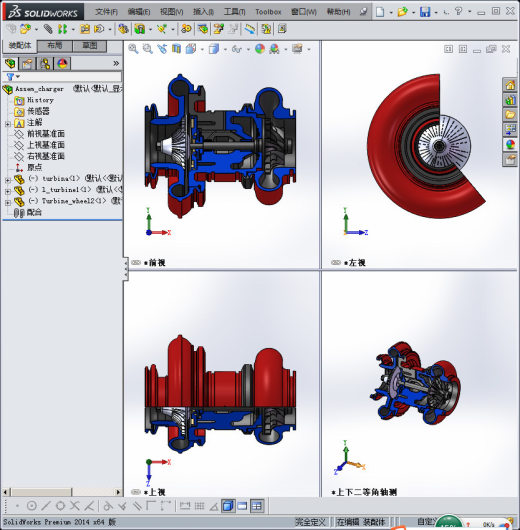Expand the New document dropdown arrow
This screenshot has height=530, width=520.
click(391, 13)
